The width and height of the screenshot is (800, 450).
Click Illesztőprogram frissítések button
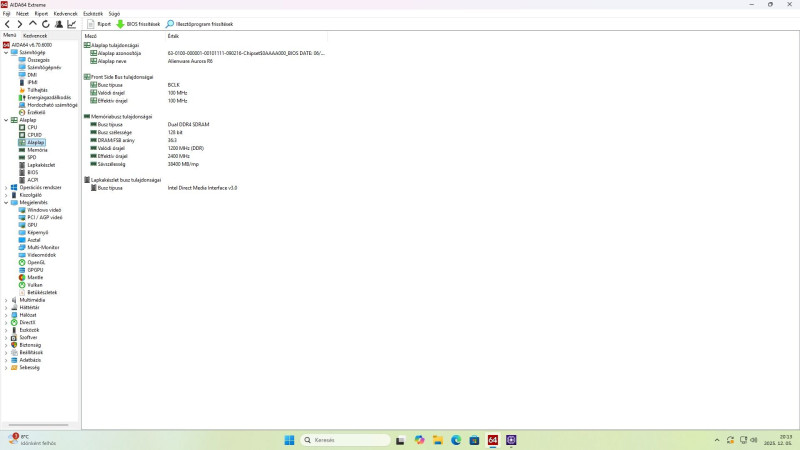199,24
